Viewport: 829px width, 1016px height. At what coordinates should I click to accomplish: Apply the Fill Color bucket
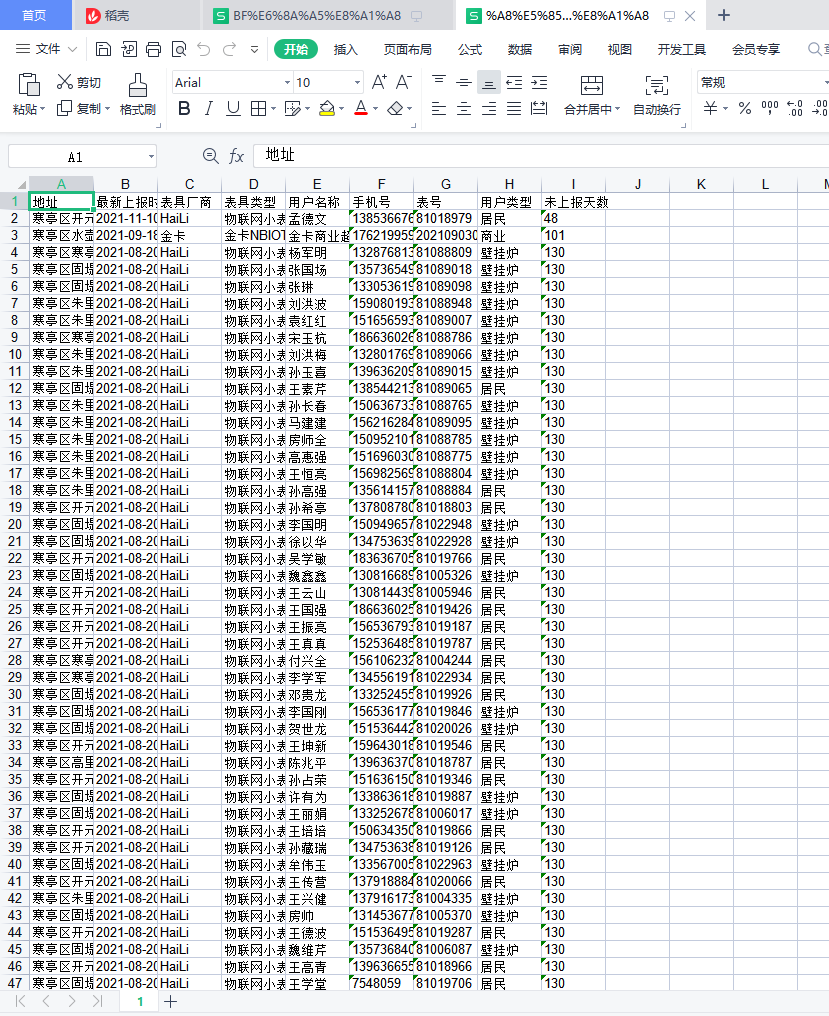pyautogui.click(x=327, y=108)
